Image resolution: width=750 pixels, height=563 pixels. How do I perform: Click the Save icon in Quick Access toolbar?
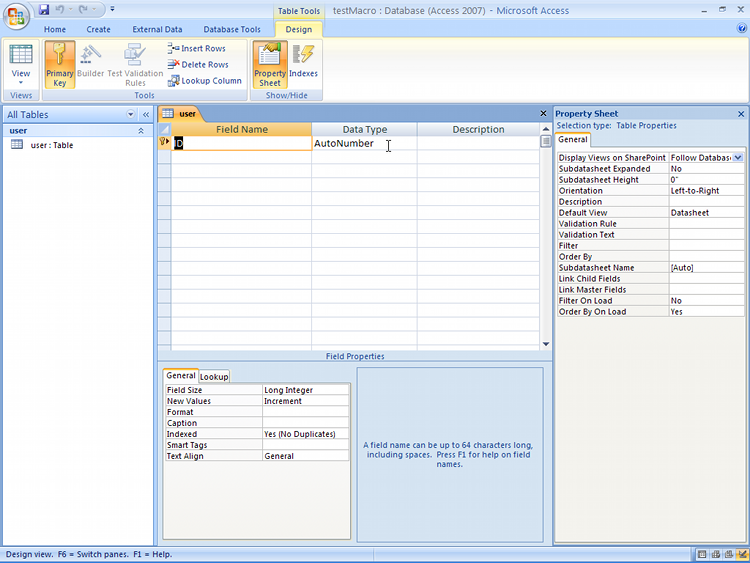click(44, 9)
